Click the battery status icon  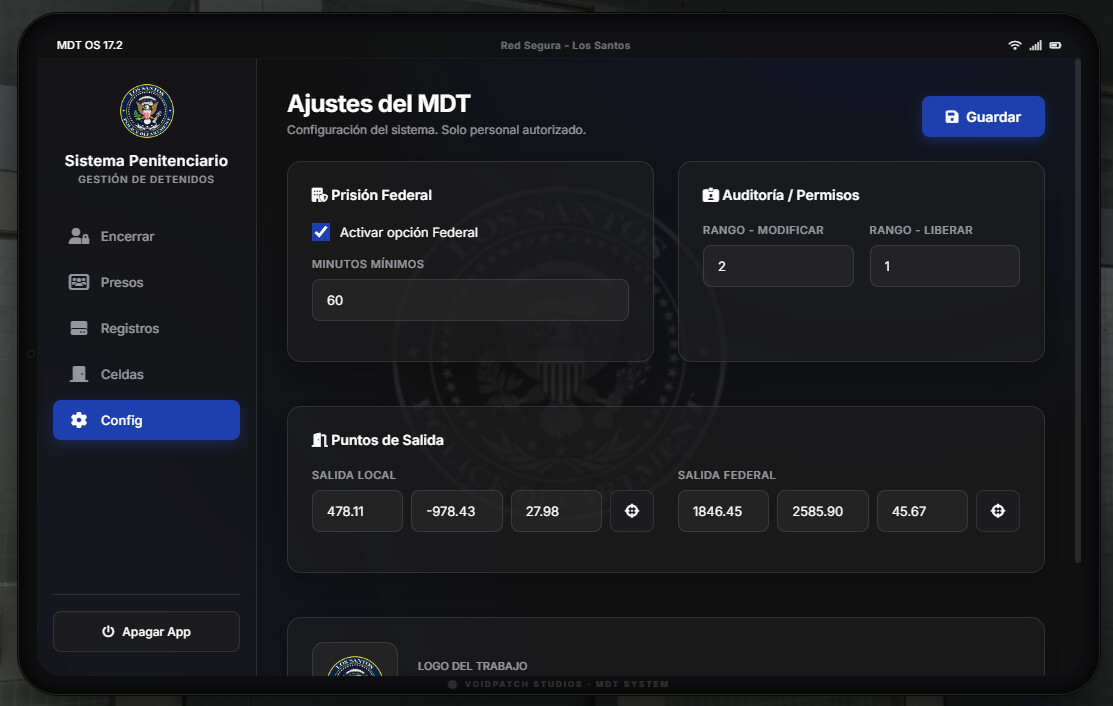[1056, 45]
